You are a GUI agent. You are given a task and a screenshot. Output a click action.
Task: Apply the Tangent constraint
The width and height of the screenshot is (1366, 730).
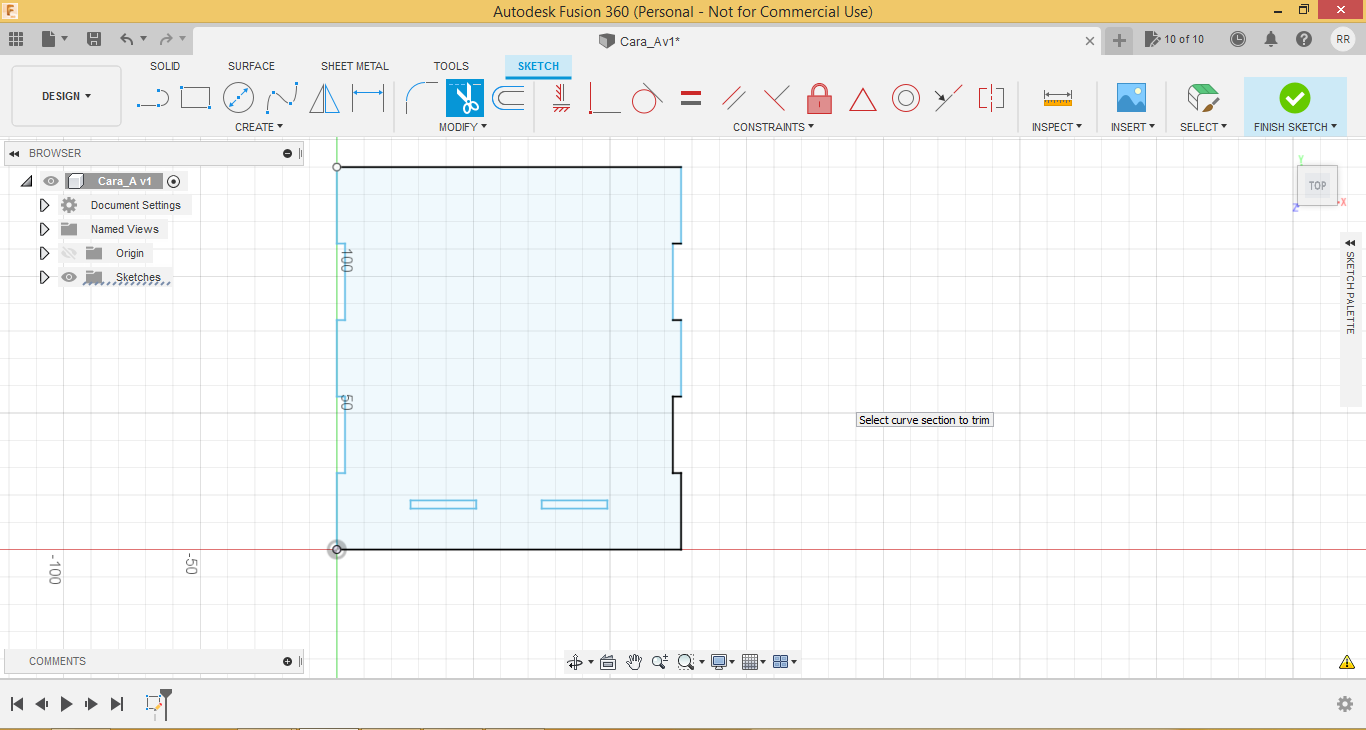647,98
